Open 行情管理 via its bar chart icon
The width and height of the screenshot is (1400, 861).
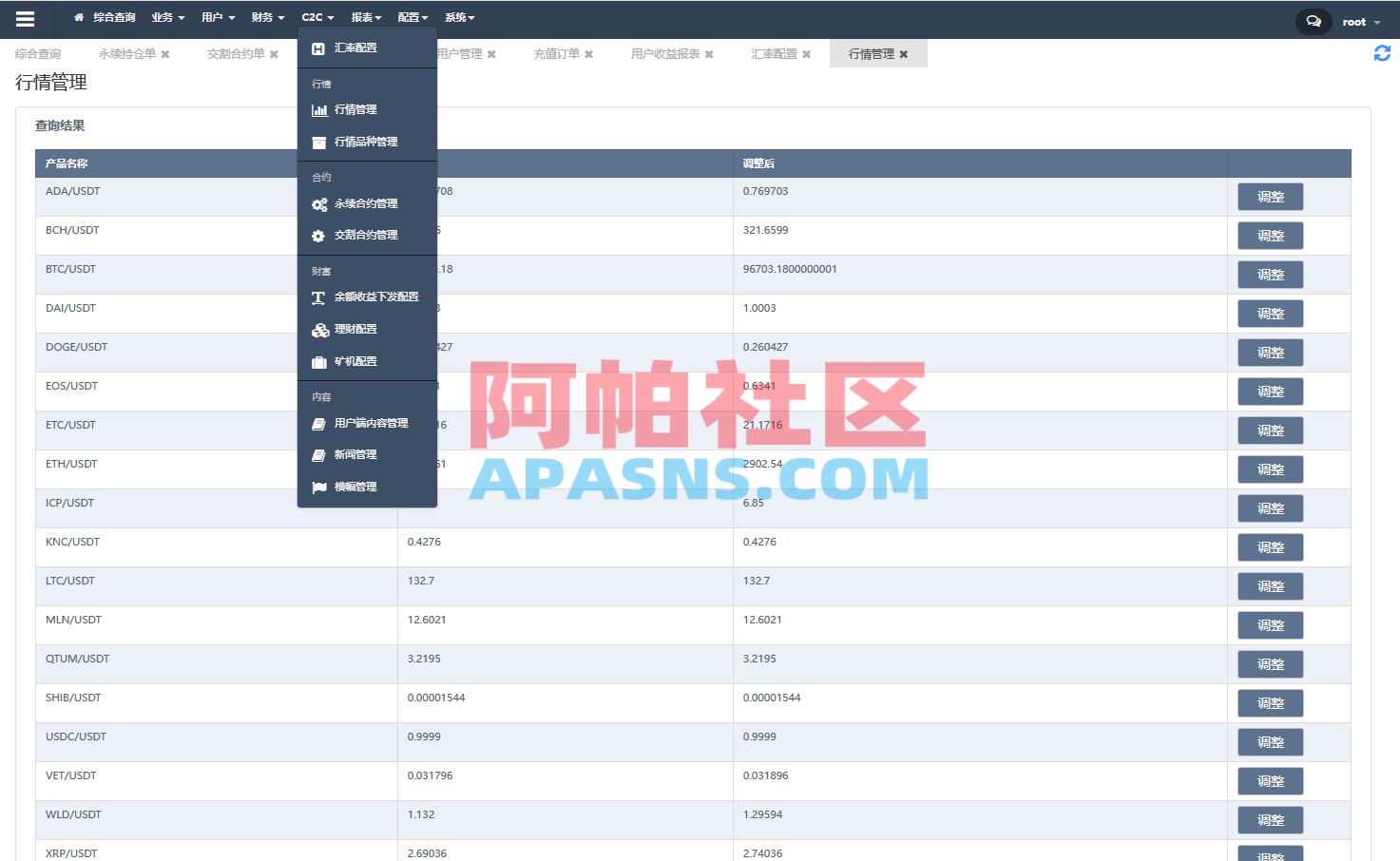321,109
